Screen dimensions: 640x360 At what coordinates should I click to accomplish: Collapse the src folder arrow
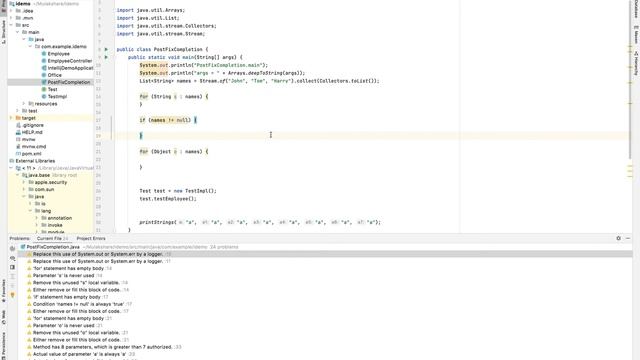click(x=11, y=25)
